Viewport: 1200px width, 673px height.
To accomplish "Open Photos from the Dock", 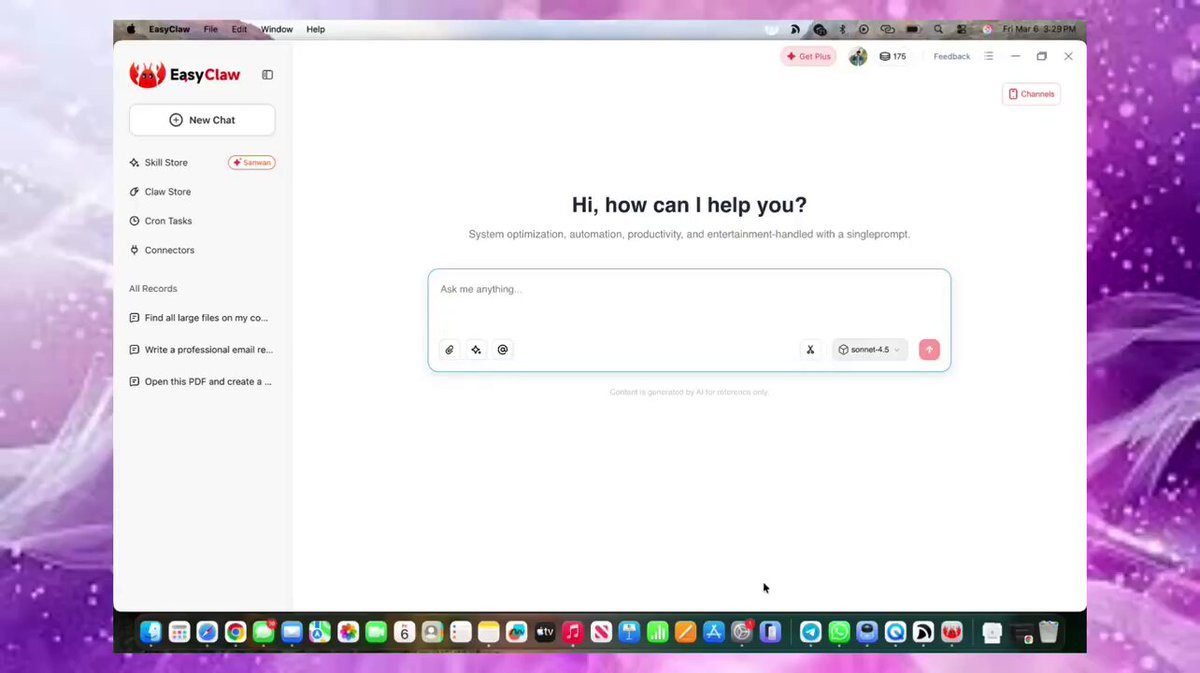I will coord(348,632).
